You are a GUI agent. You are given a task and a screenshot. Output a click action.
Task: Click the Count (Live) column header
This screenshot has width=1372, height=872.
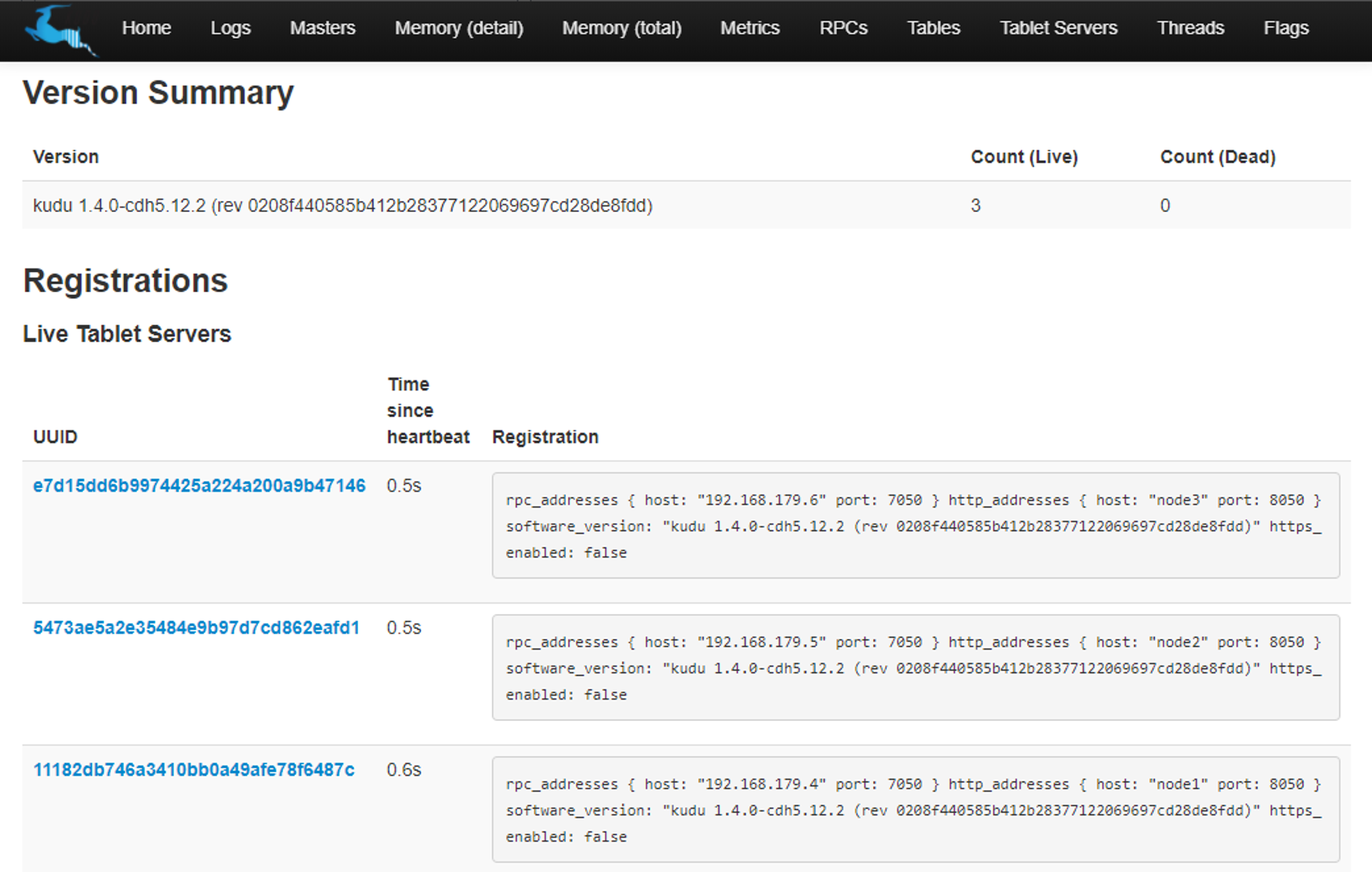click(x=1024, y=157)
